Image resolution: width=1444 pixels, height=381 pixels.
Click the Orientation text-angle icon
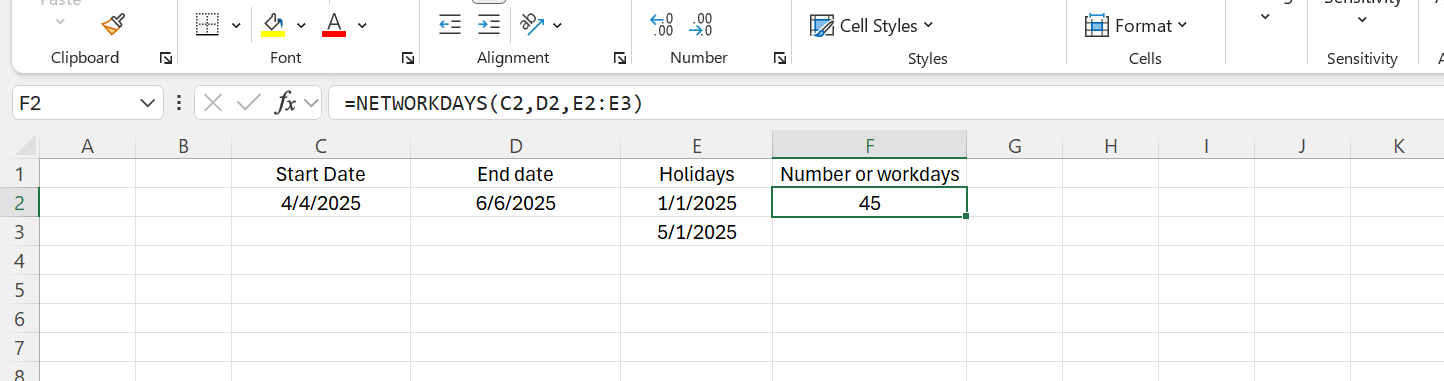click(x=532, y=24)
